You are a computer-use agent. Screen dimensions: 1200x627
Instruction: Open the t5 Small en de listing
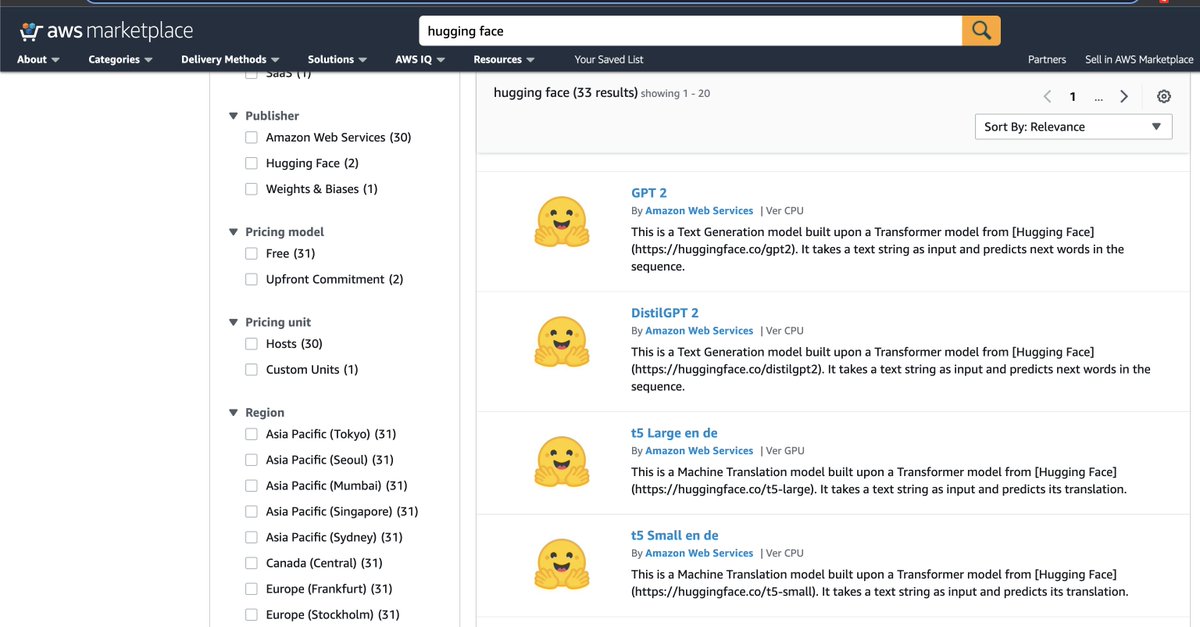coord(675,535)
